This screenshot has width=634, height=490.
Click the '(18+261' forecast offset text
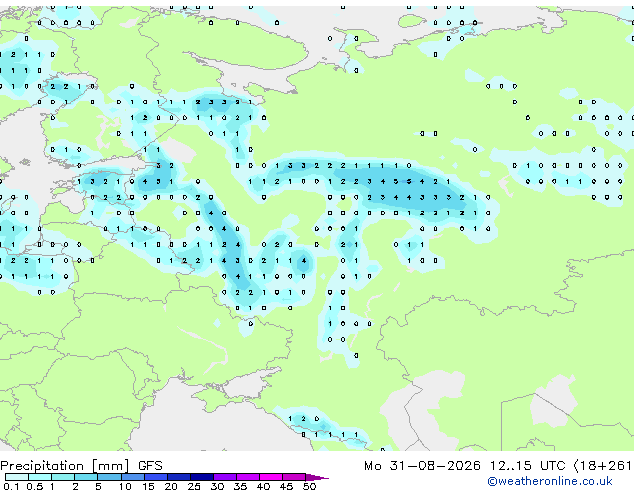[602, 466]
